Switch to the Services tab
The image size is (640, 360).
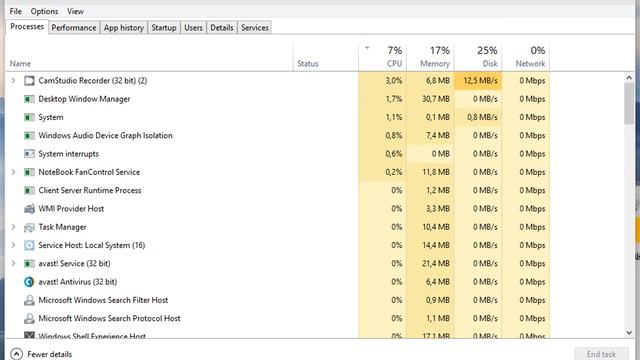[255, 28]
